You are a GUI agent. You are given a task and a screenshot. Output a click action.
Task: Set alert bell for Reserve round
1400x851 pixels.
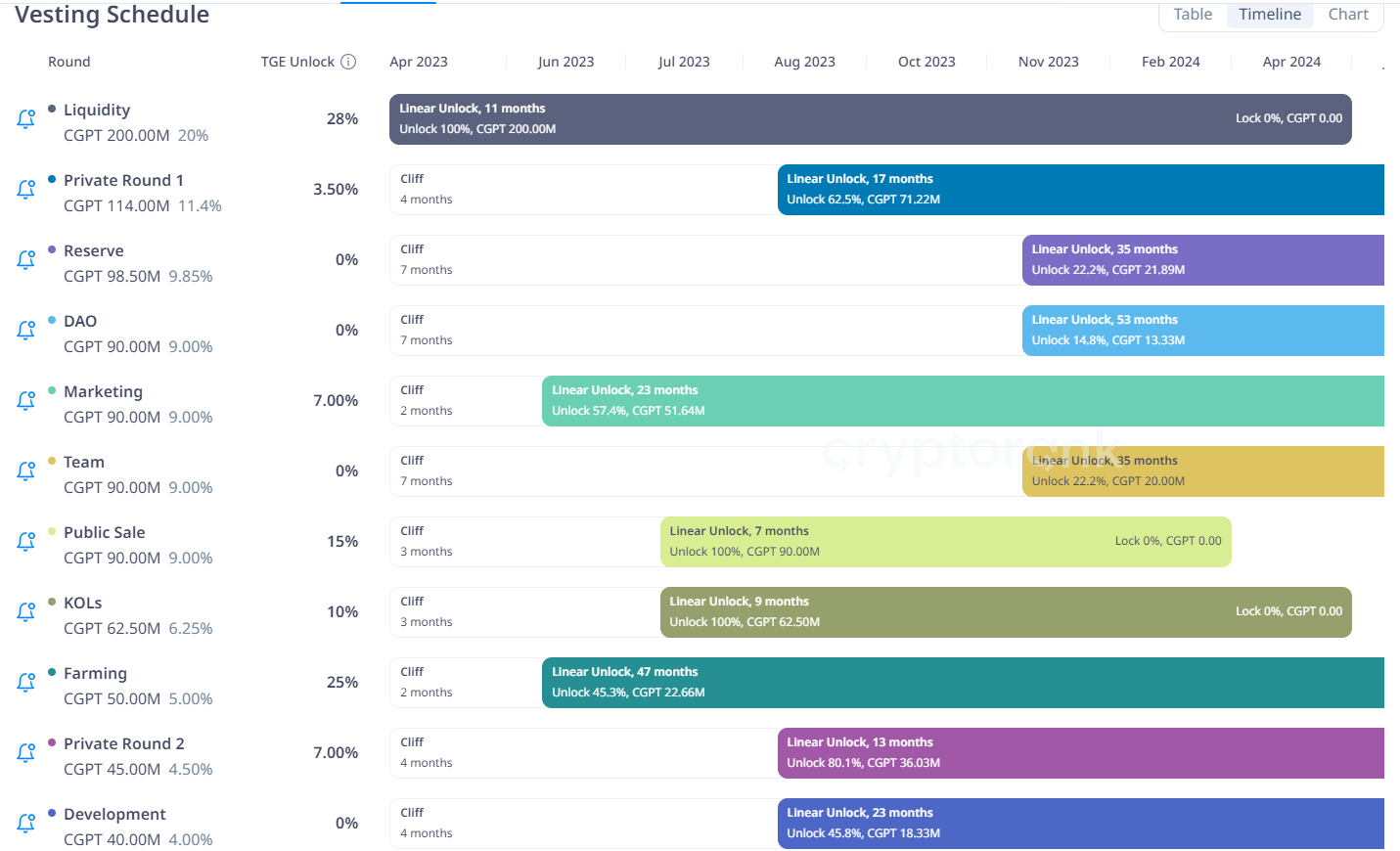click(26, 260)
